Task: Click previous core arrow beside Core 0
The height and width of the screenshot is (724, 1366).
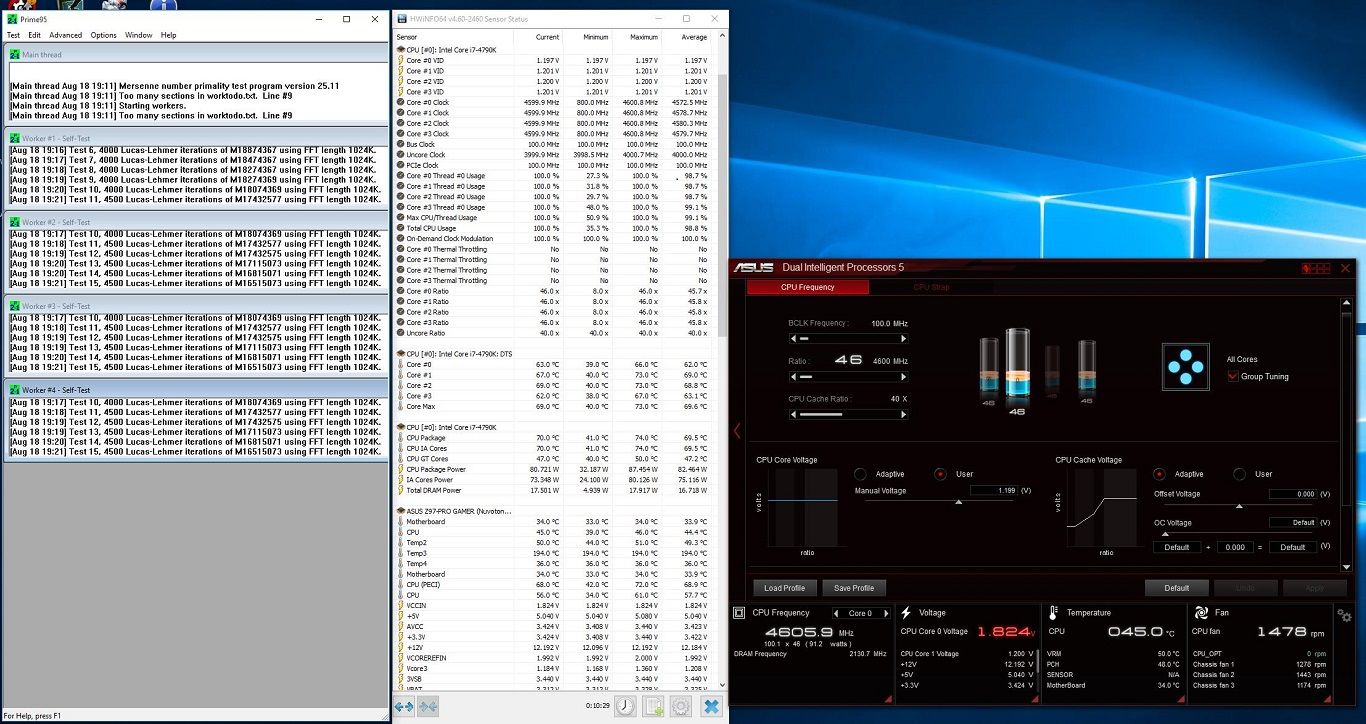Action: click(x=836, y=613)
